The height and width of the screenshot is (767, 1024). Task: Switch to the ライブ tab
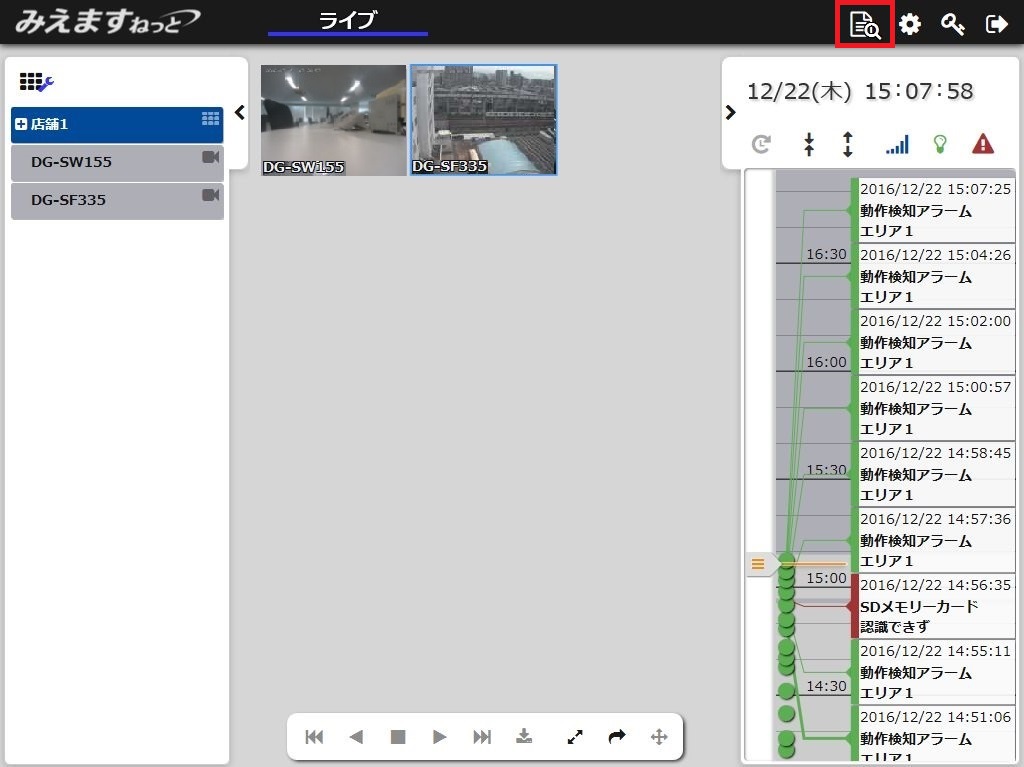coord(347,21)
